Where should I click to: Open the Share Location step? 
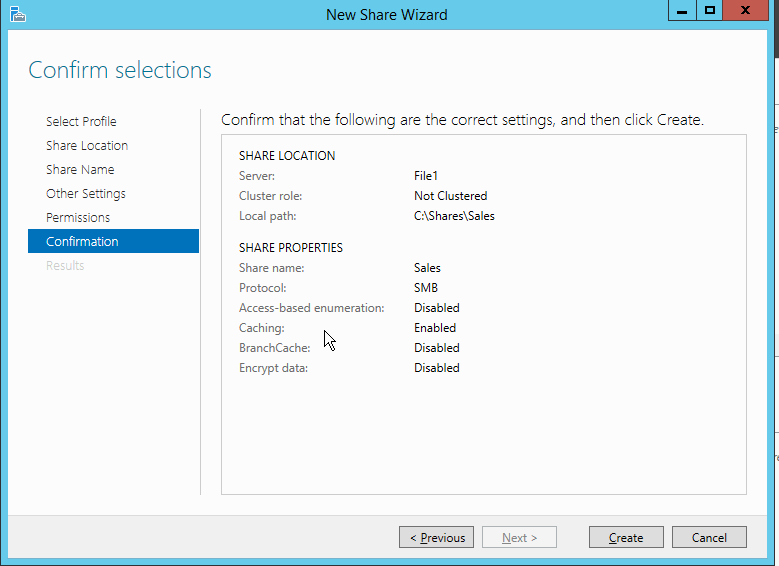(x=87, y=145)
